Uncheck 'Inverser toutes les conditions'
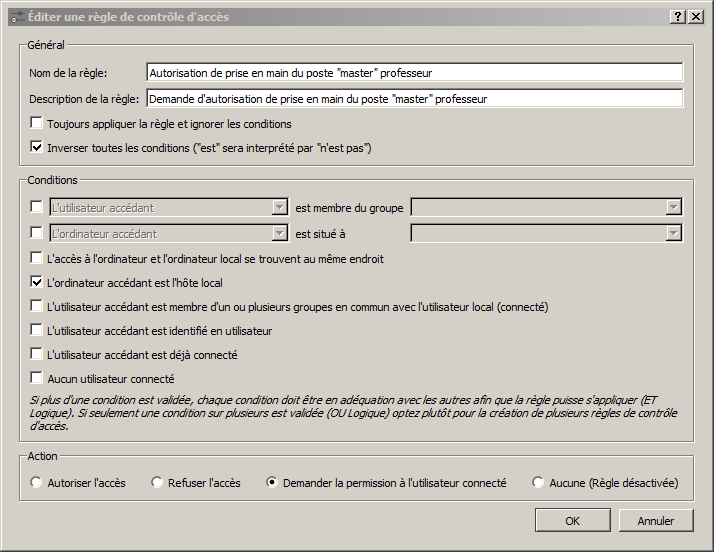Screen dimensions: 714x552 point(36,147)
